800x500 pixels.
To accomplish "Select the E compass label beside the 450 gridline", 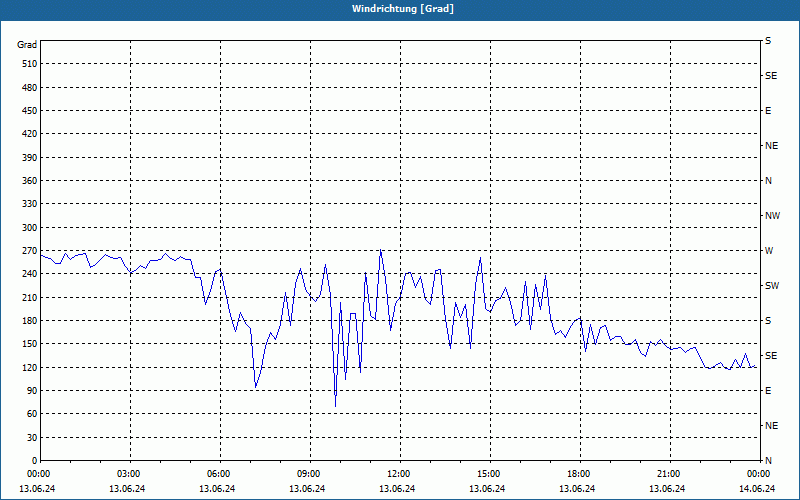I will (x=768, y=111).
